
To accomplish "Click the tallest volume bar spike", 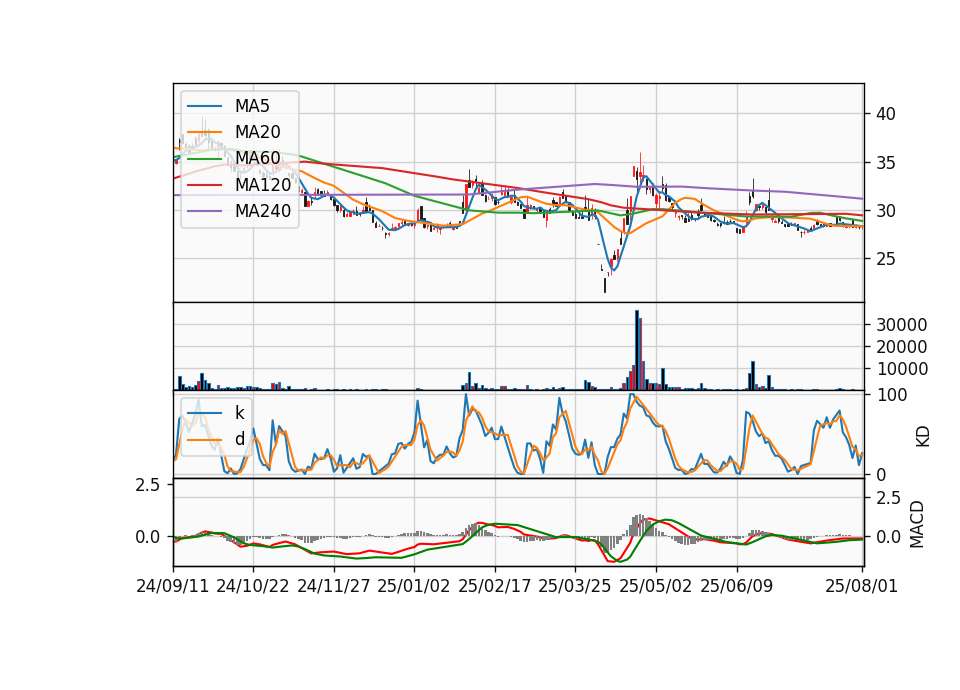I will coord(637,350).
